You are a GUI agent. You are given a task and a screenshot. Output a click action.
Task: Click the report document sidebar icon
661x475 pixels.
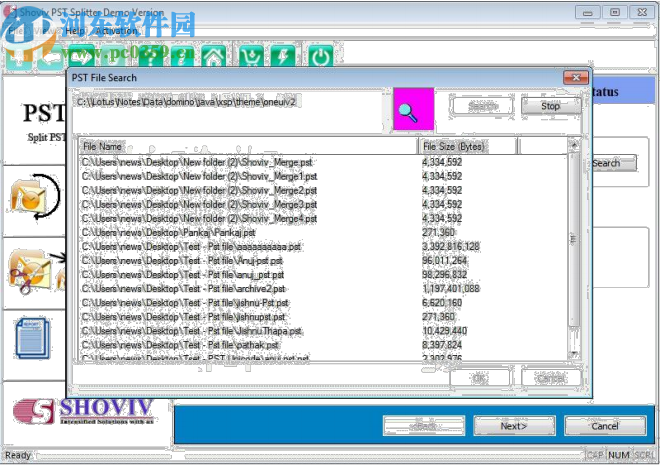[x=33, y=338]
